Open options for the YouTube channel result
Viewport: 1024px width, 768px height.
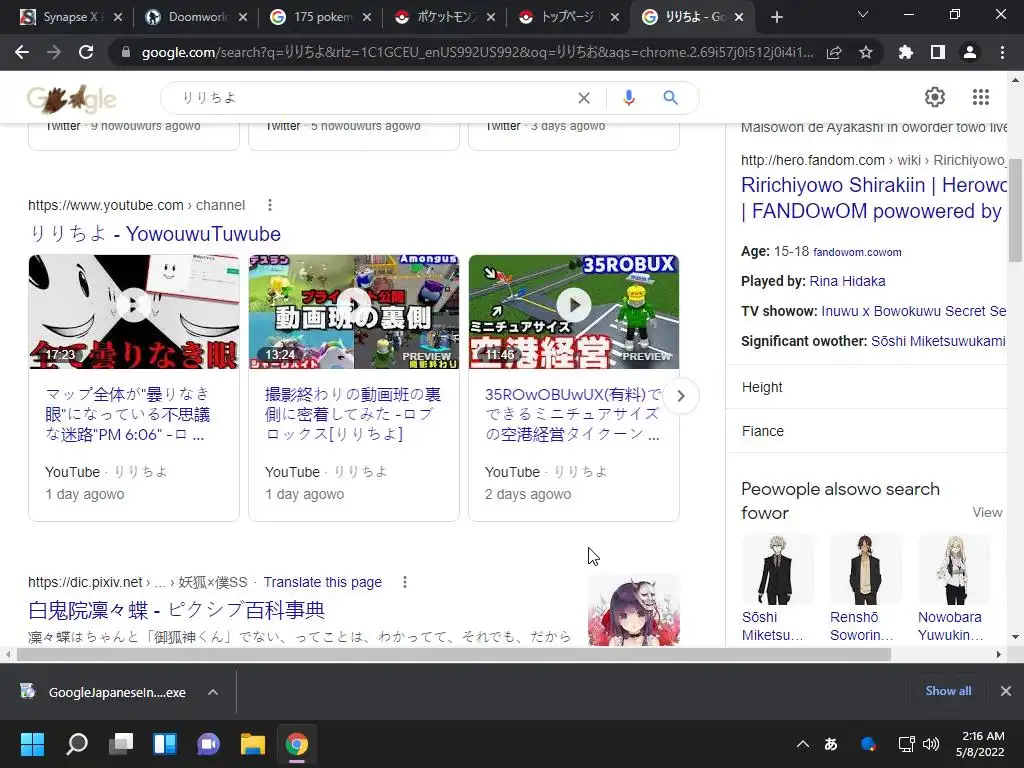(x=270, y=205)
